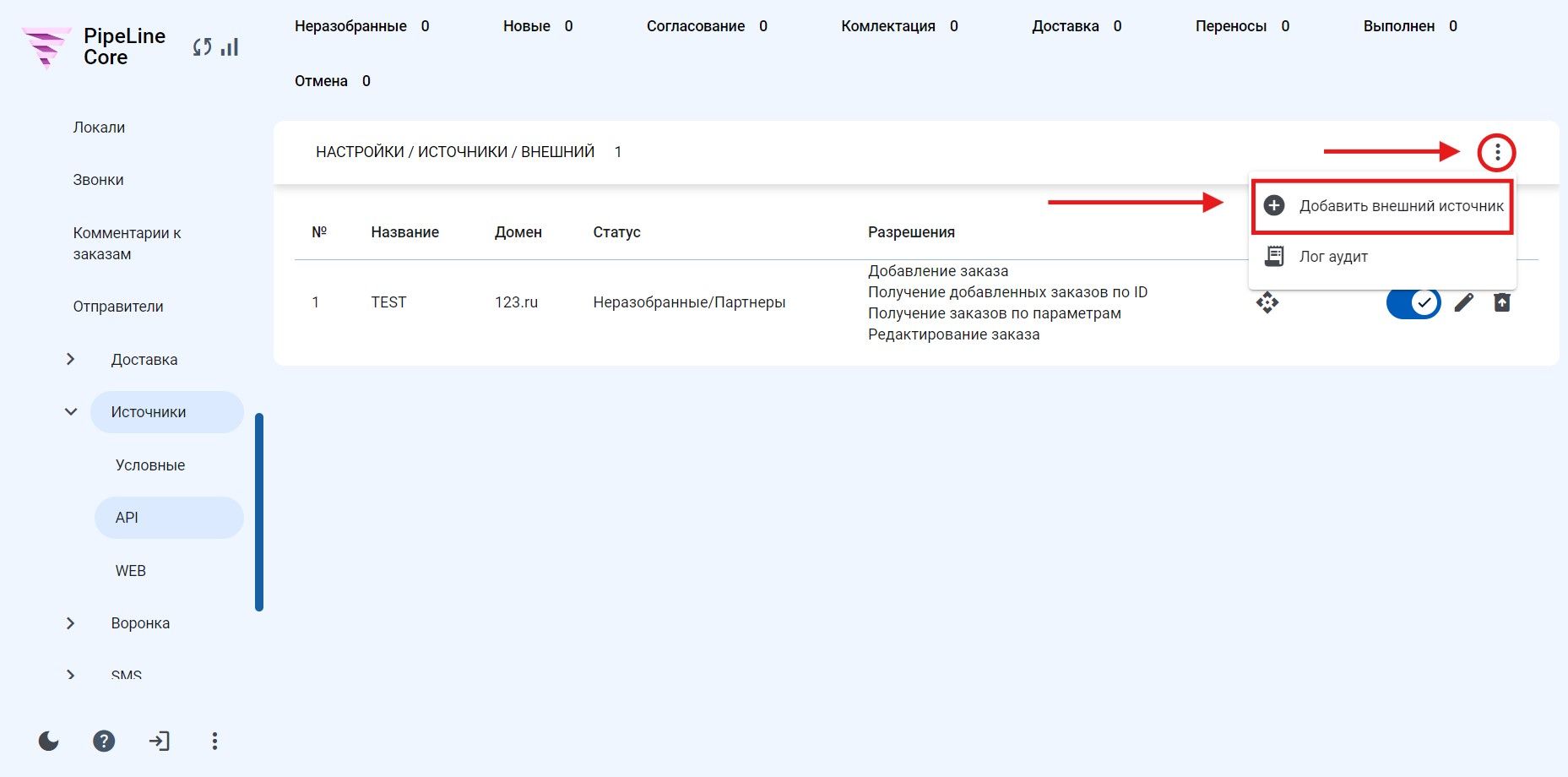The height and width of the screenshot is (777, 1568).
Task: Open the Выполнен orders status tab
Action: 1410,26
